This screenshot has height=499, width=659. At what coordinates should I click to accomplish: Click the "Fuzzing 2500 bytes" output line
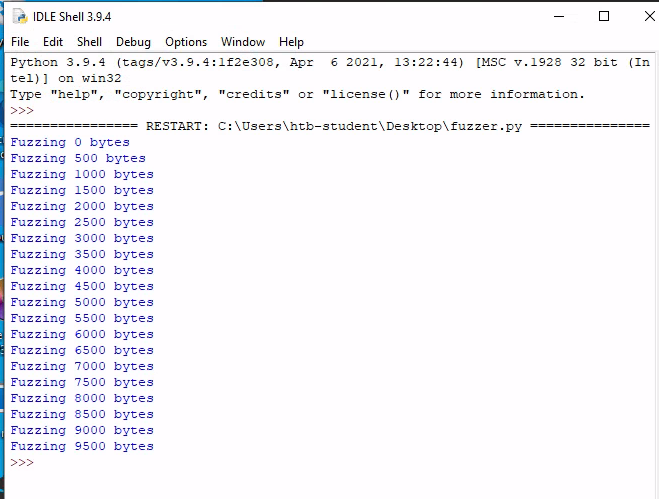pyautogui.click(x=82, y=222)
